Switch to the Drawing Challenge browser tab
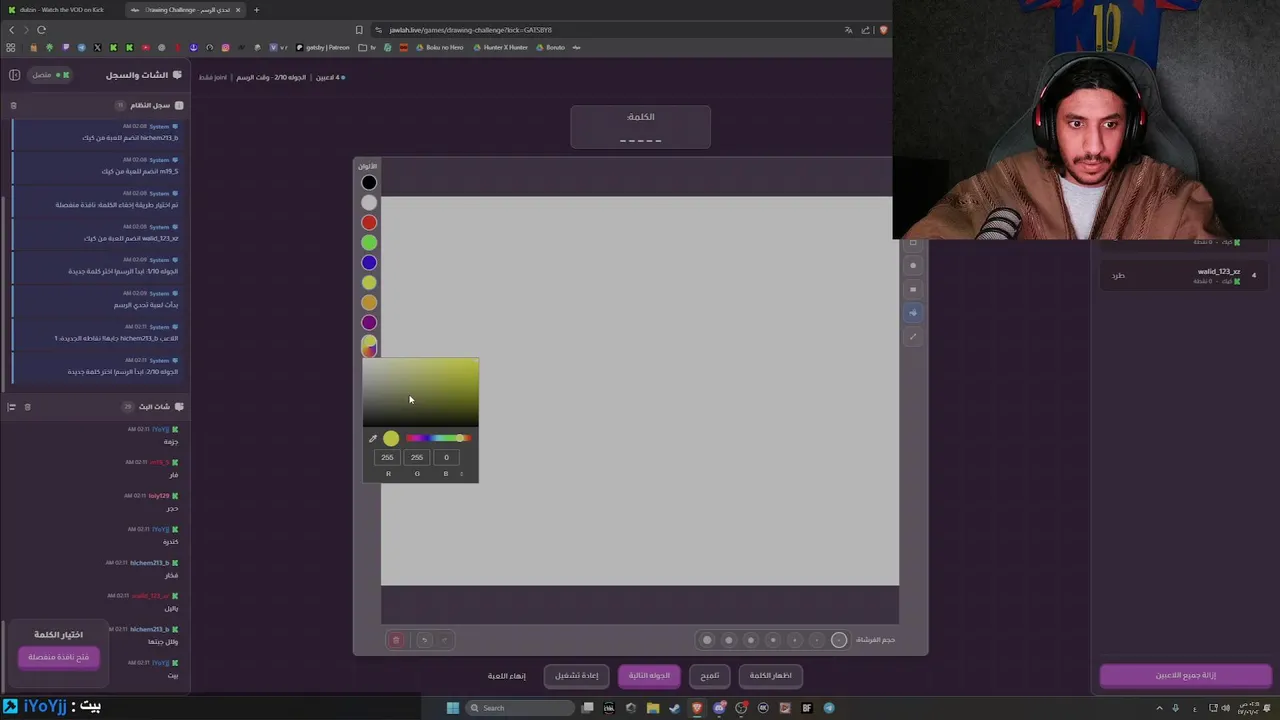Screen dimensions: 1280x720 click(187, 10)
